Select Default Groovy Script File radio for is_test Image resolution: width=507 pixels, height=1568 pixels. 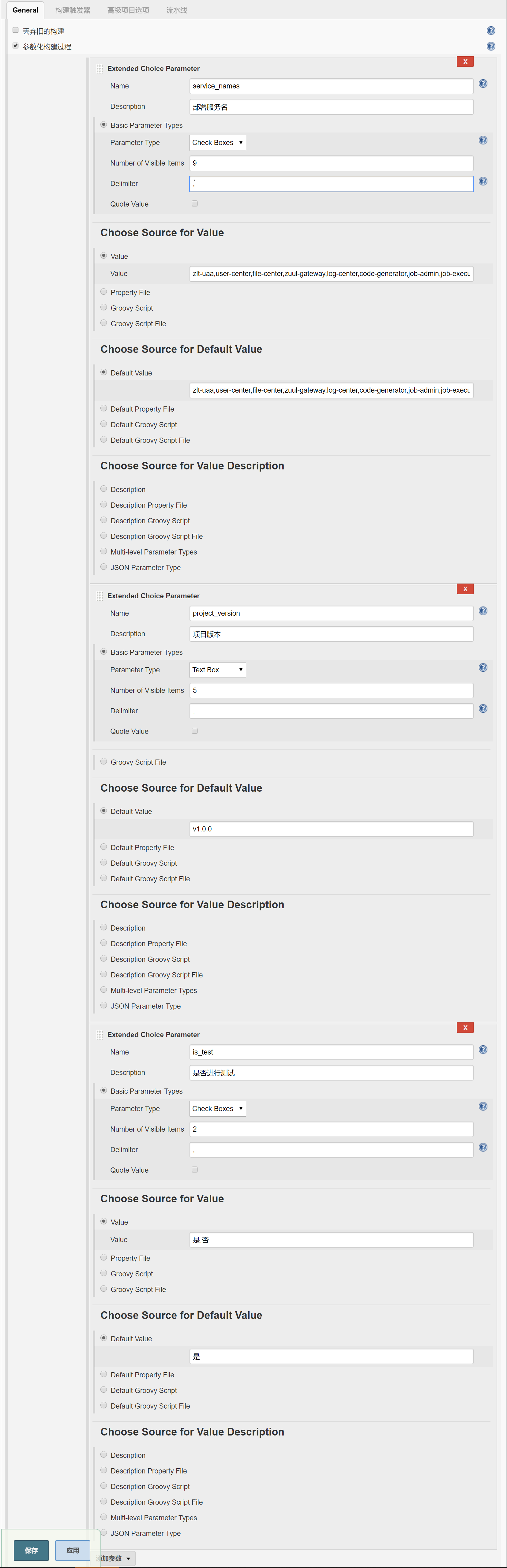(x=103, y=1405)
